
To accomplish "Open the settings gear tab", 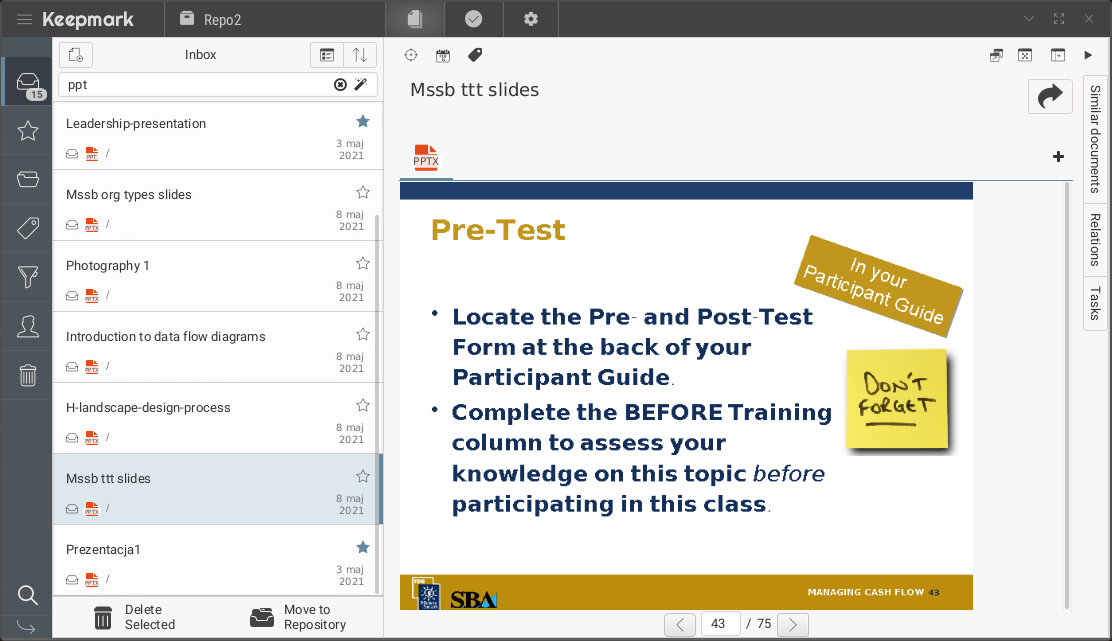I will [x=531, y=19].
